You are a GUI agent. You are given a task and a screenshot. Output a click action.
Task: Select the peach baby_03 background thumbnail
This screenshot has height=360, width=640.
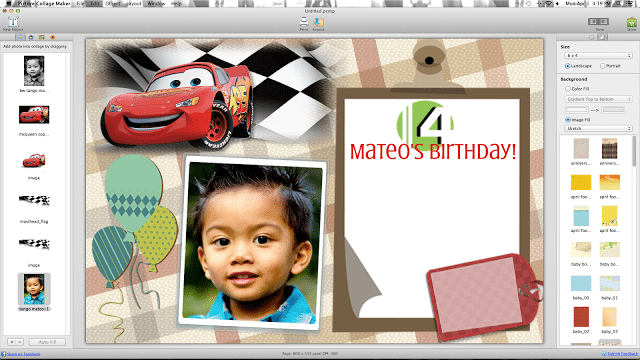tap(609, 317)
